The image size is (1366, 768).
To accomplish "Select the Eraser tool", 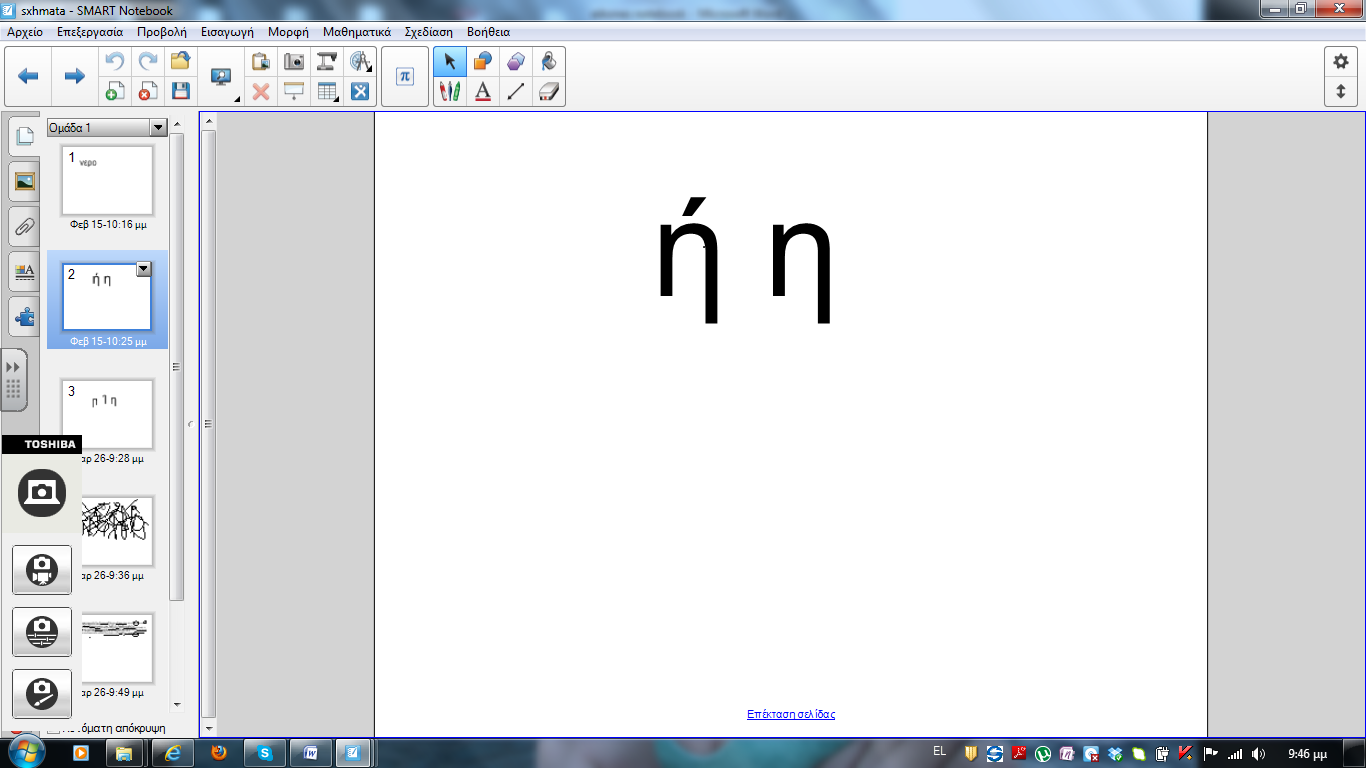I will [549, 91].
